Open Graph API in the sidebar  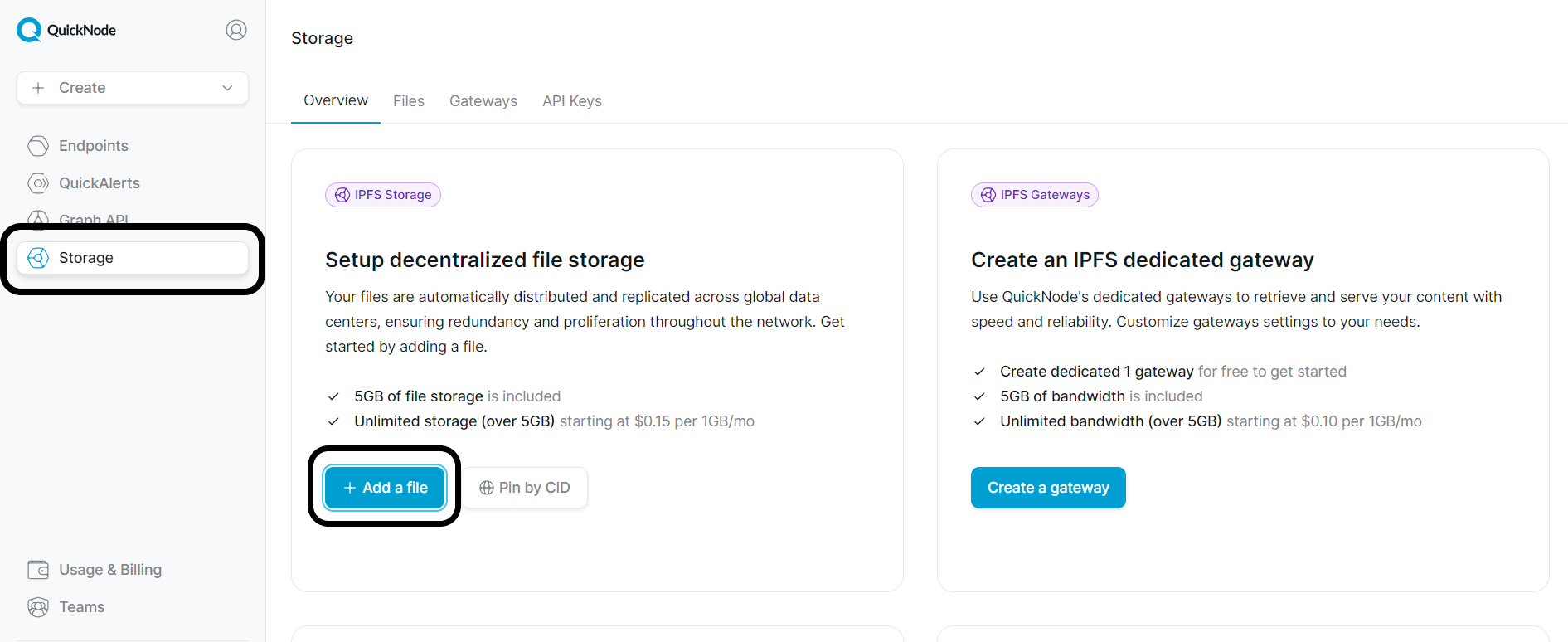(x=93, y=219)
